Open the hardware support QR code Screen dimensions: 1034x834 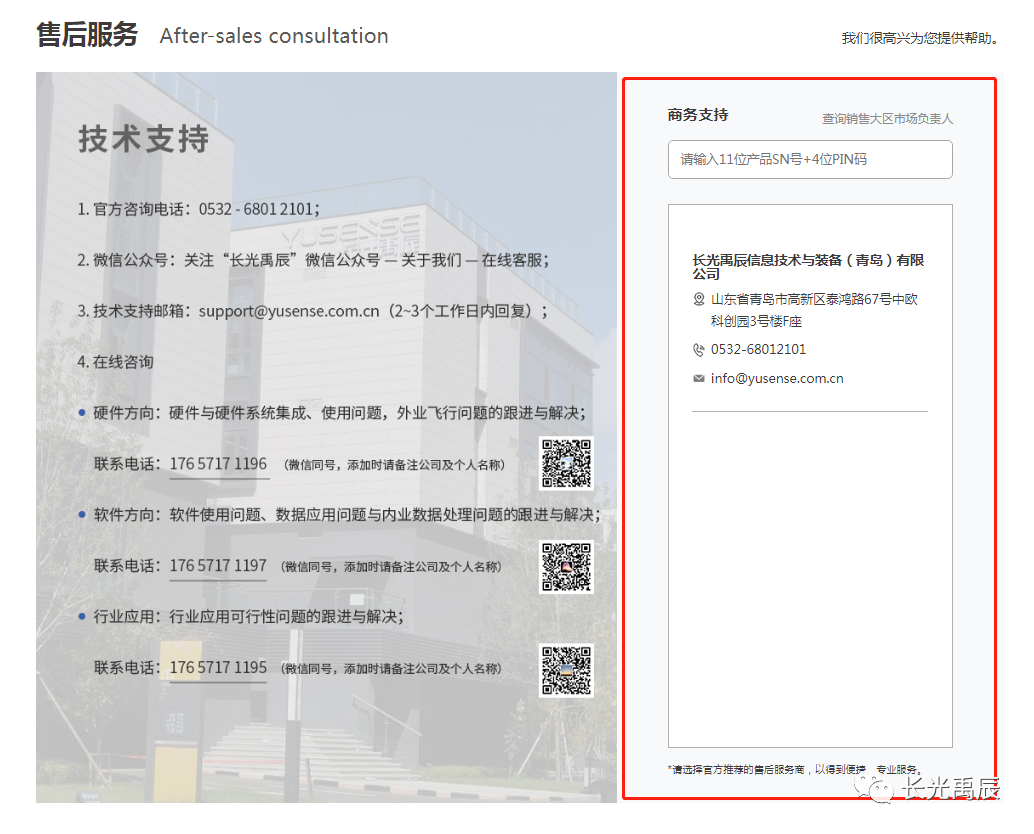tap(566, 464)
